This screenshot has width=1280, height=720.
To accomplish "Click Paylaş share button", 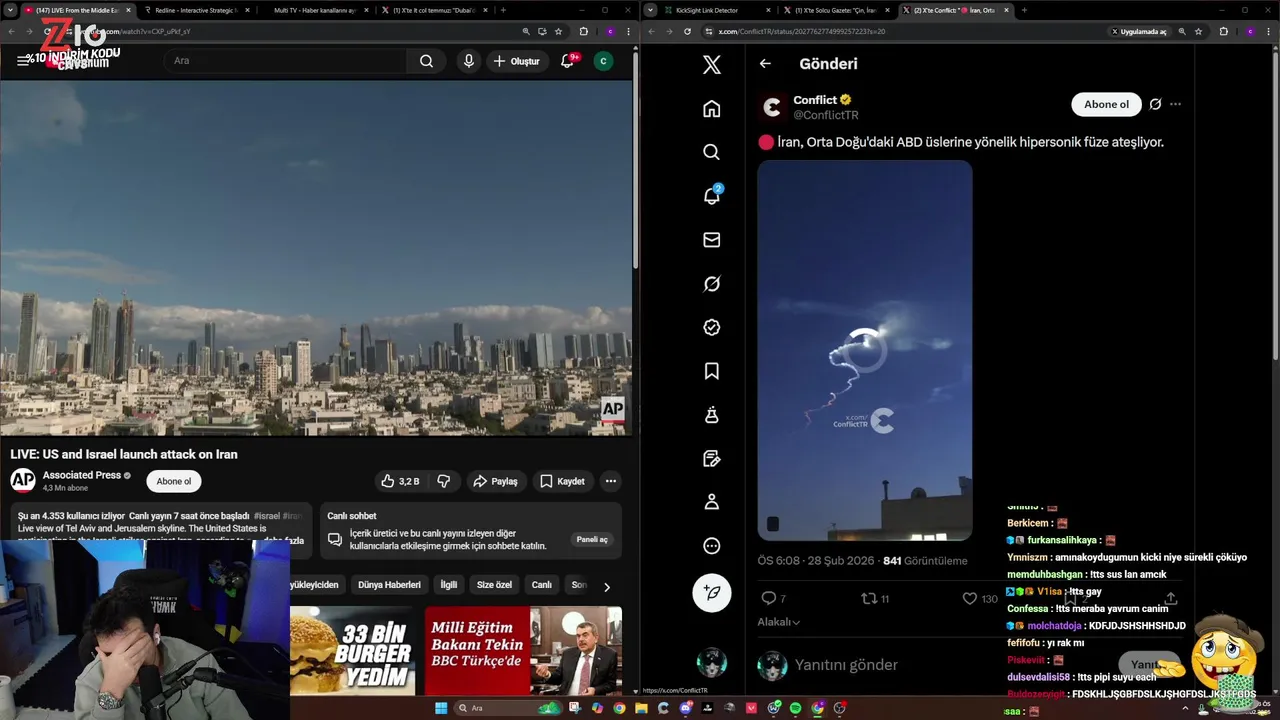I will click(496, 481).
